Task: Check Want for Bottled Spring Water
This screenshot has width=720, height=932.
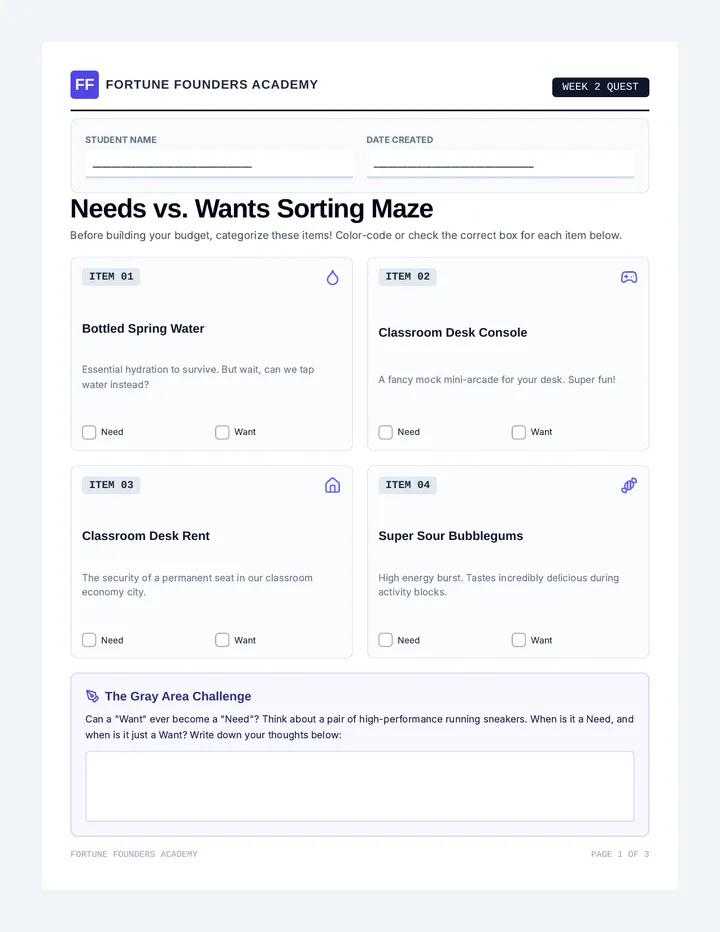Action: point(222,432)
